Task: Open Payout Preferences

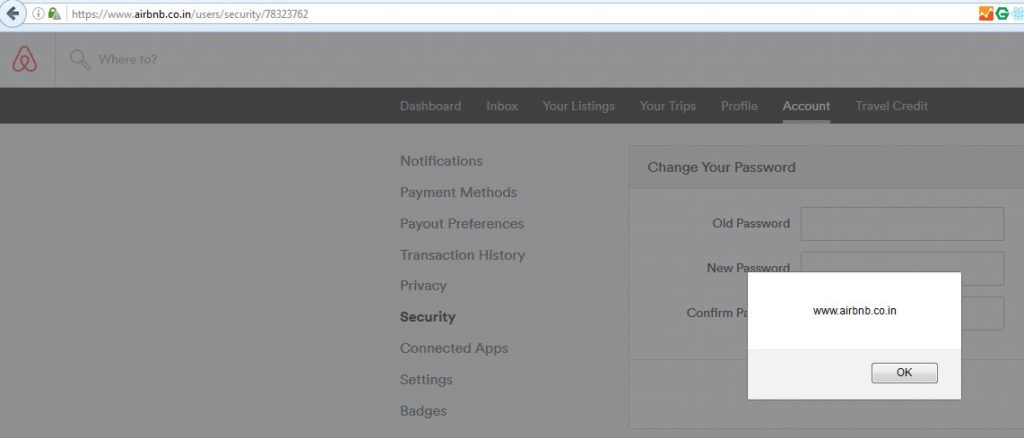Action: [x=462, y=224]
